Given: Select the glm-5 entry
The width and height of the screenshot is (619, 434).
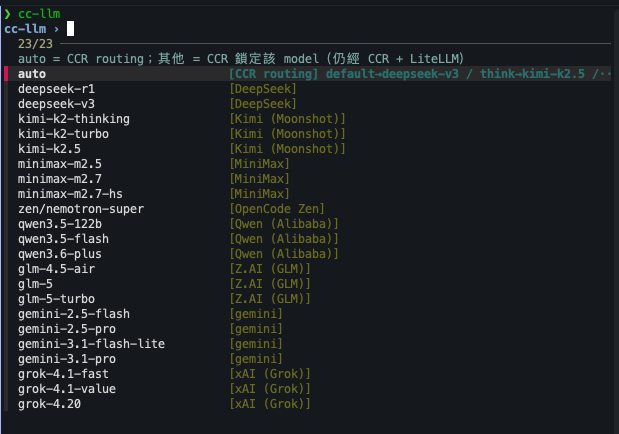Looking at the screenshot, I should (310, 284).
